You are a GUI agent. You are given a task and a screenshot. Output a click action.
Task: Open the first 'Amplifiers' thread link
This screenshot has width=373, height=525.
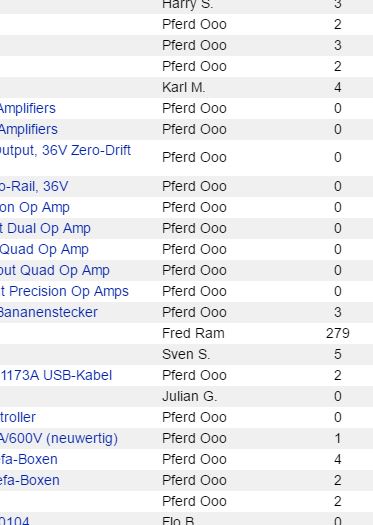click(x=28, y=108)
